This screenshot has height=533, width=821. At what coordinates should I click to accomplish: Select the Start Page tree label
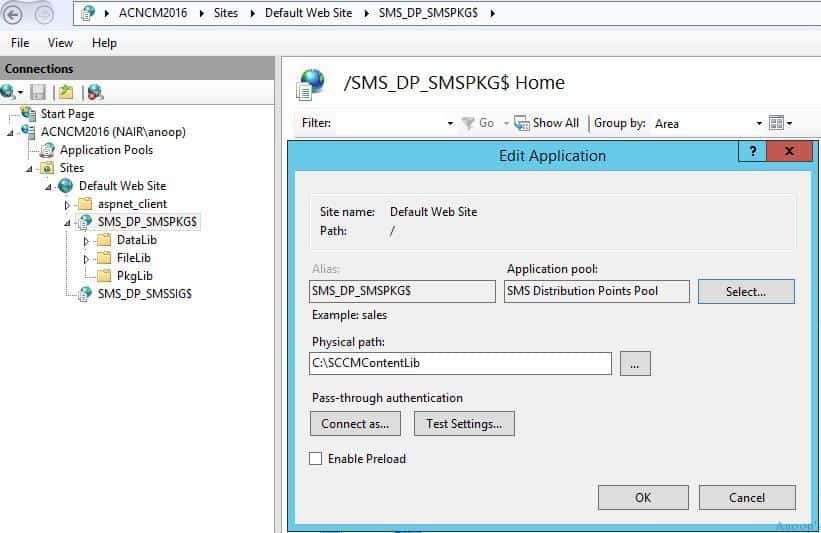pos(68,114)
